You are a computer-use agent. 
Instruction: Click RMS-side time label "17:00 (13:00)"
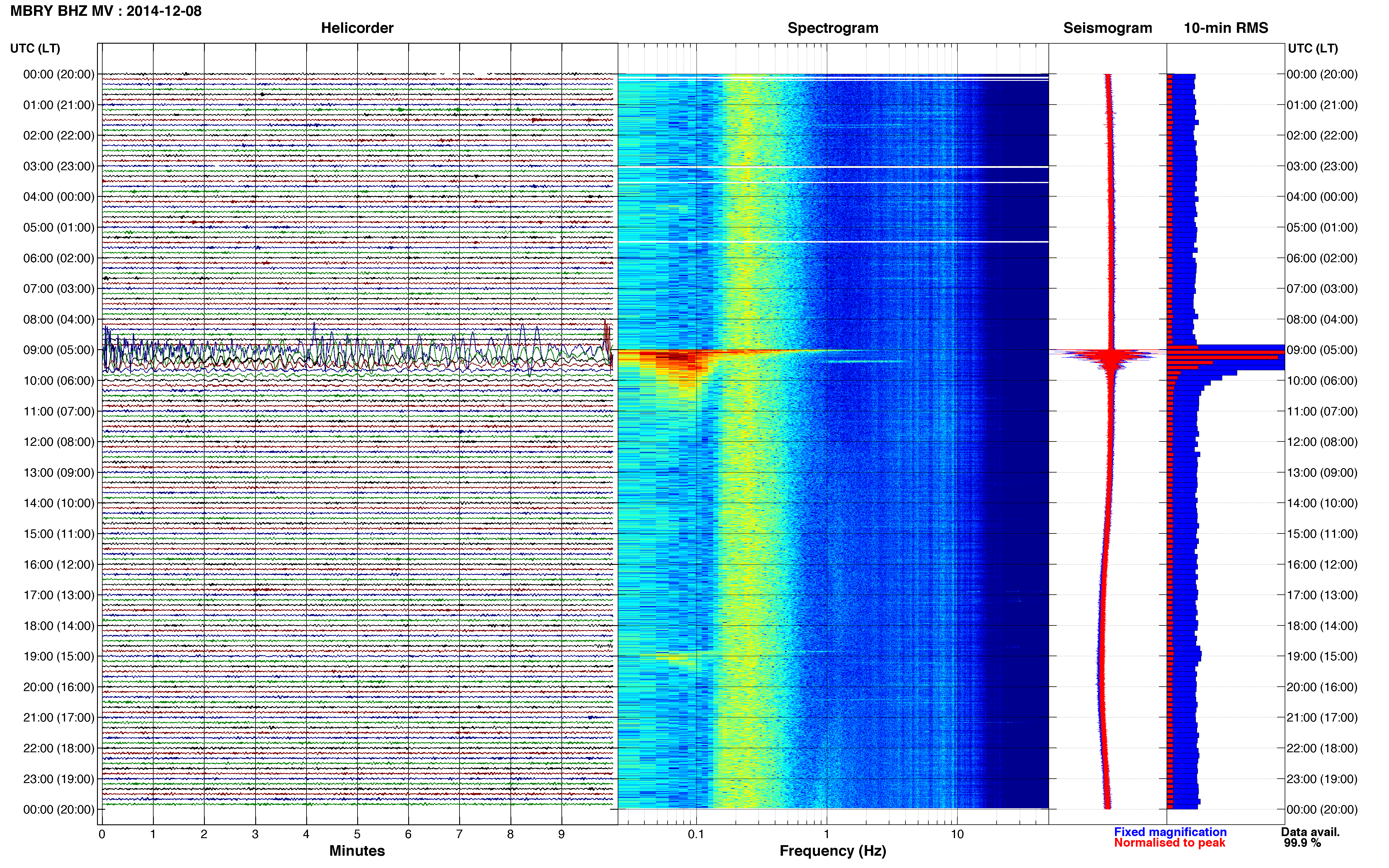(1322, 595)
